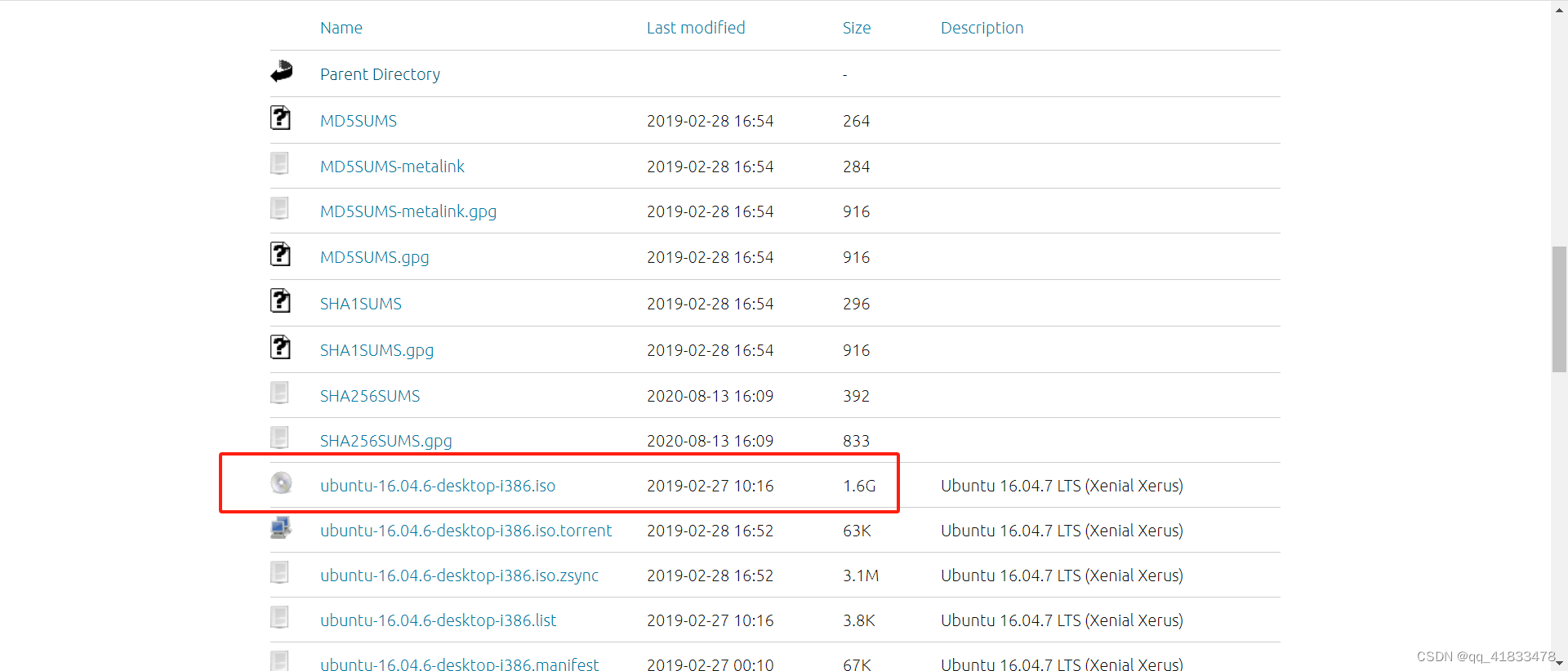Click the file icon beside SHA256SUMS
This screenshot has width=1568, height=671.
279,393
